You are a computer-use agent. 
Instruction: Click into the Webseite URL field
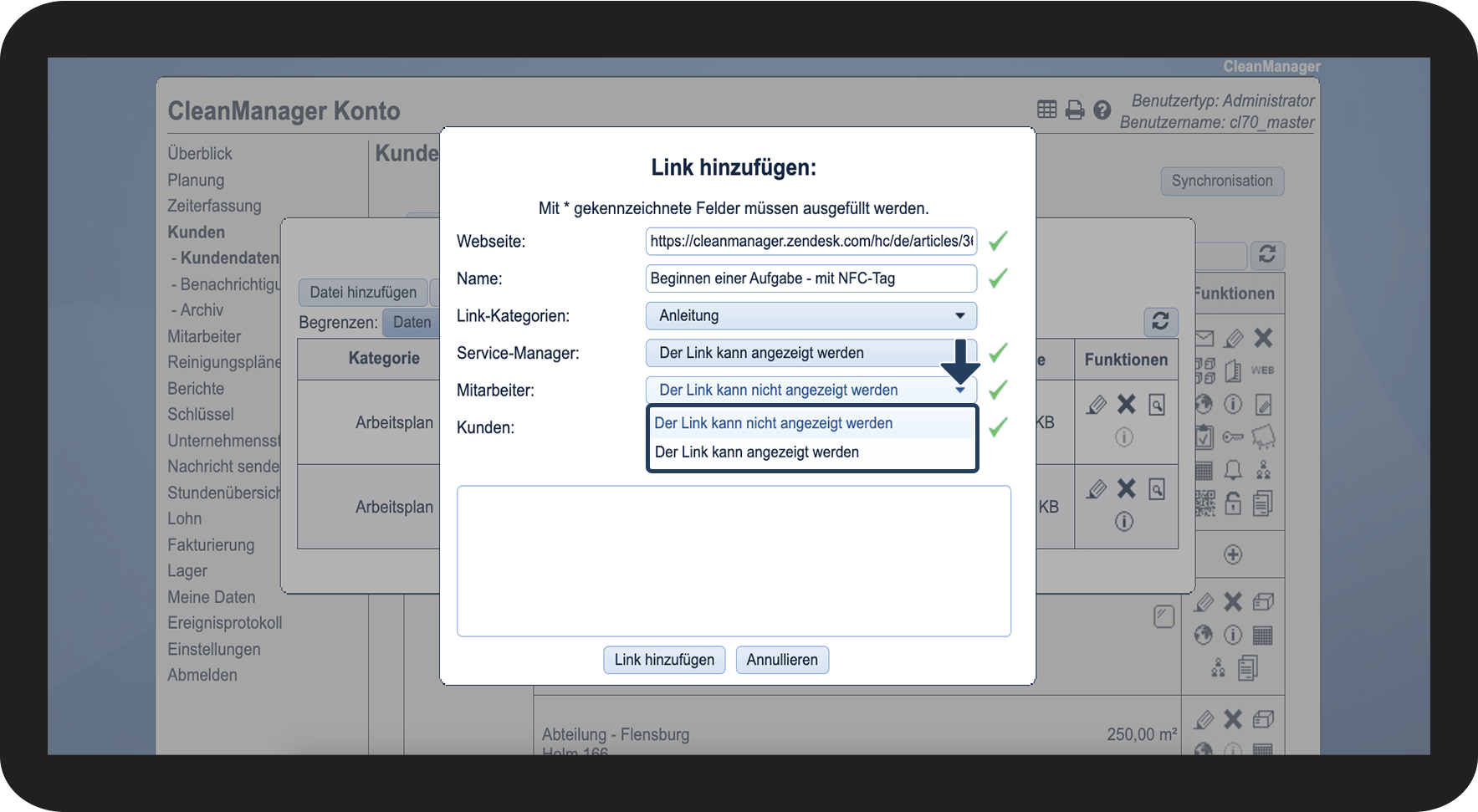point(811,241)
